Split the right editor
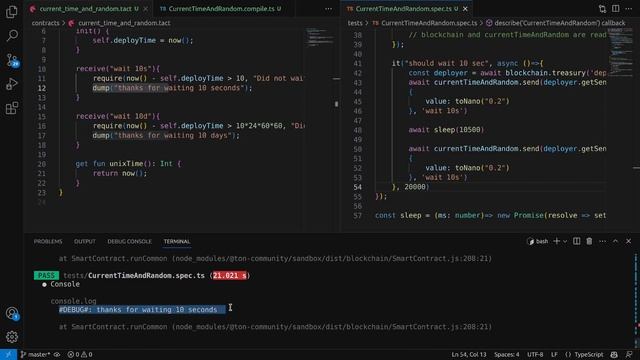 [616, 9]
